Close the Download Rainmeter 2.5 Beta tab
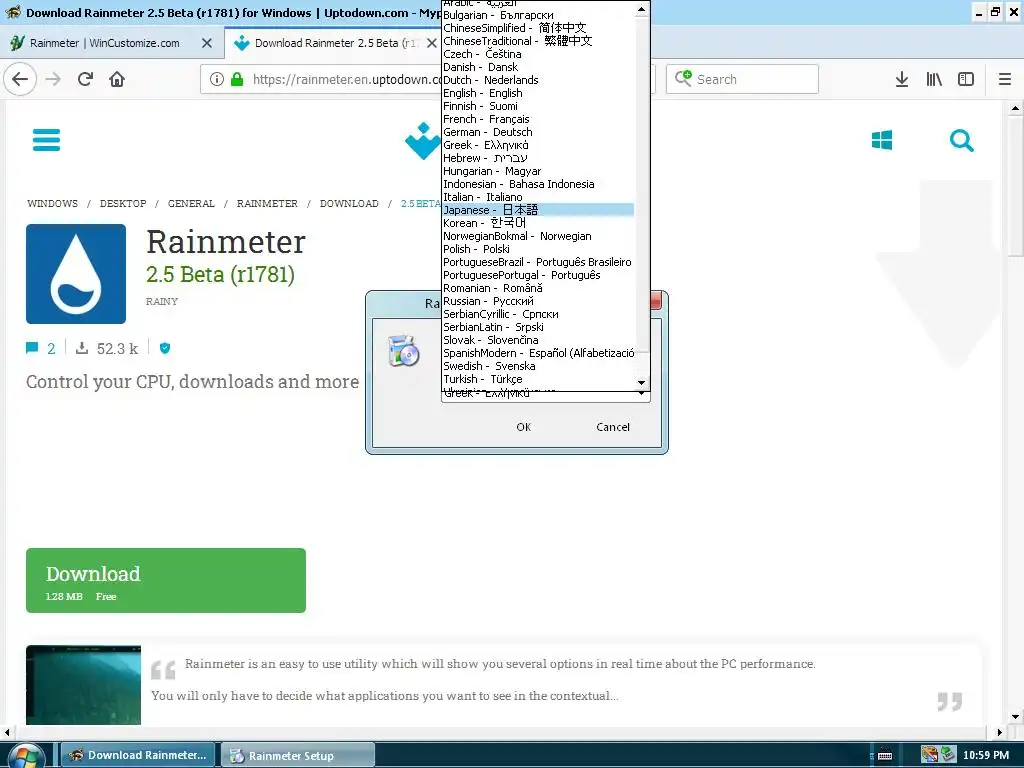Image resolution: width=1024 pixels, height=768 pixels. 432,43
